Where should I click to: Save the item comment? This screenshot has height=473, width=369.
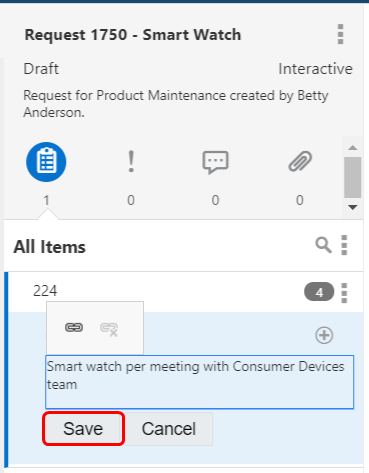pyautogui.click(x=83, y=429)
